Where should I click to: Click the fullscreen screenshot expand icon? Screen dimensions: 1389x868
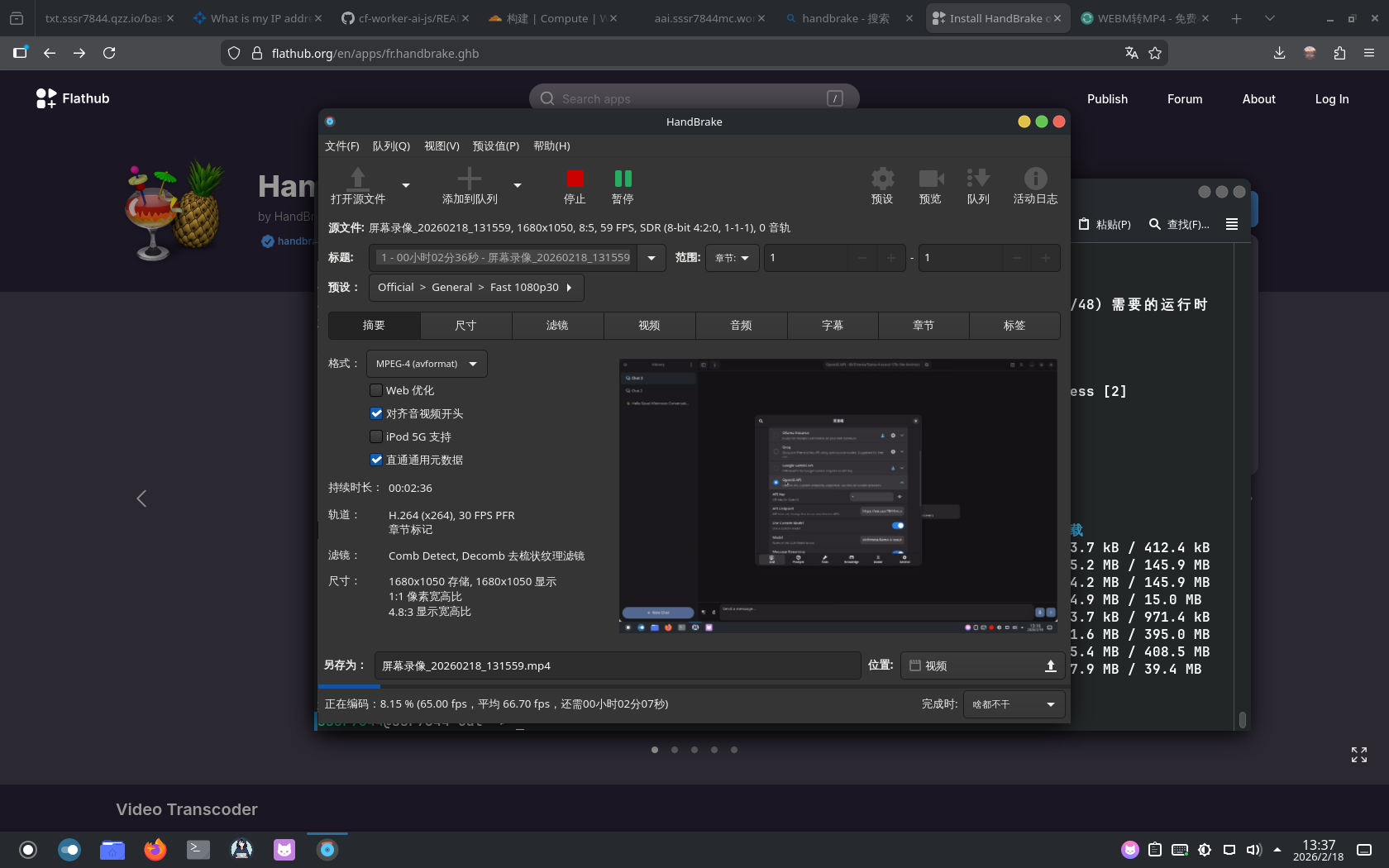tap(1359, 755)
